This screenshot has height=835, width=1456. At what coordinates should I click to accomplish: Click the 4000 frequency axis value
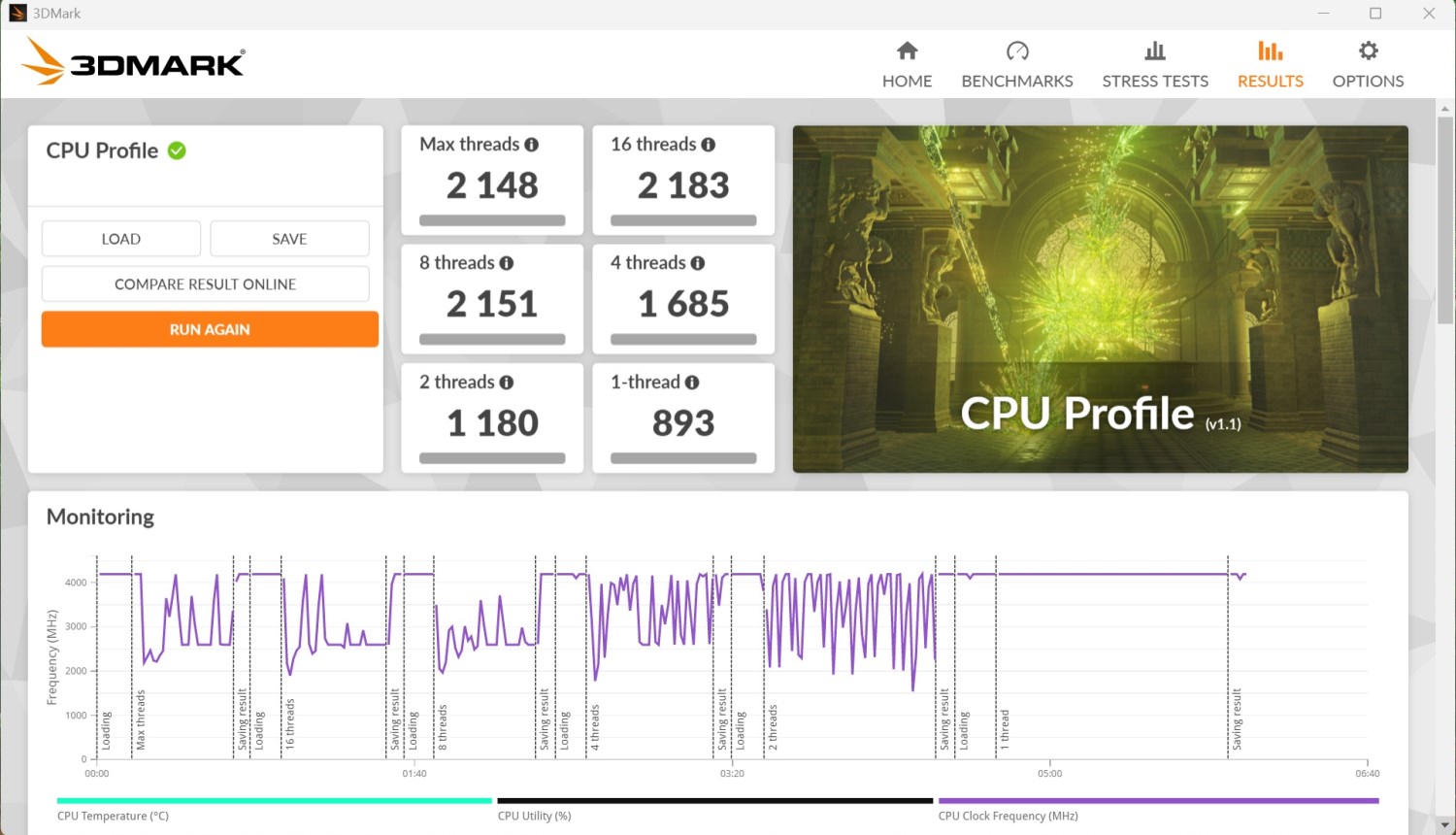point(76,583)
